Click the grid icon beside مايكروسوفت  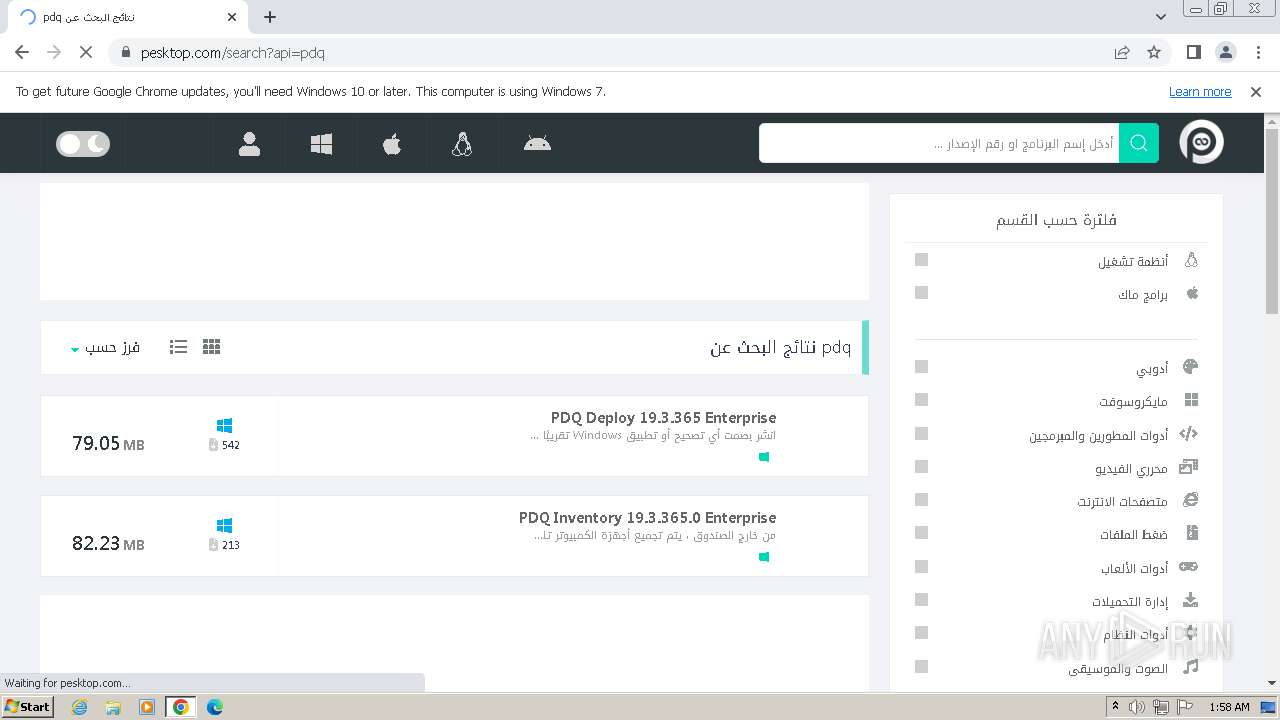point(1191,400)
